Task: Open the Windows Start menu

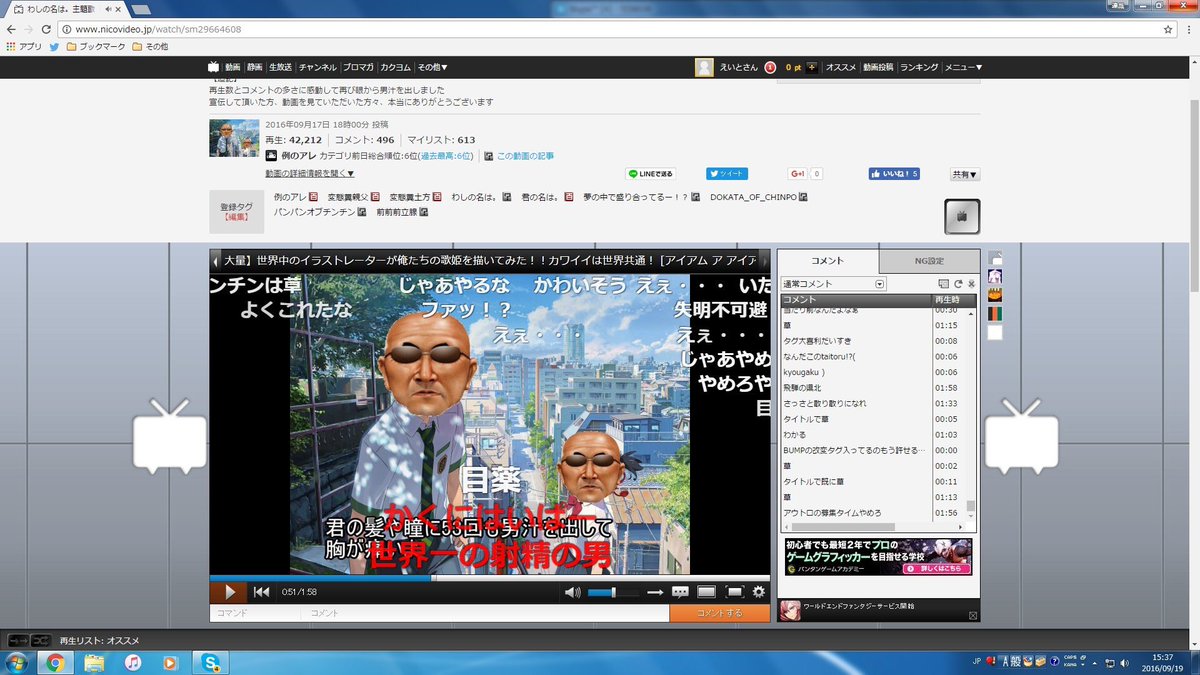Action: (x=17, y=662)
